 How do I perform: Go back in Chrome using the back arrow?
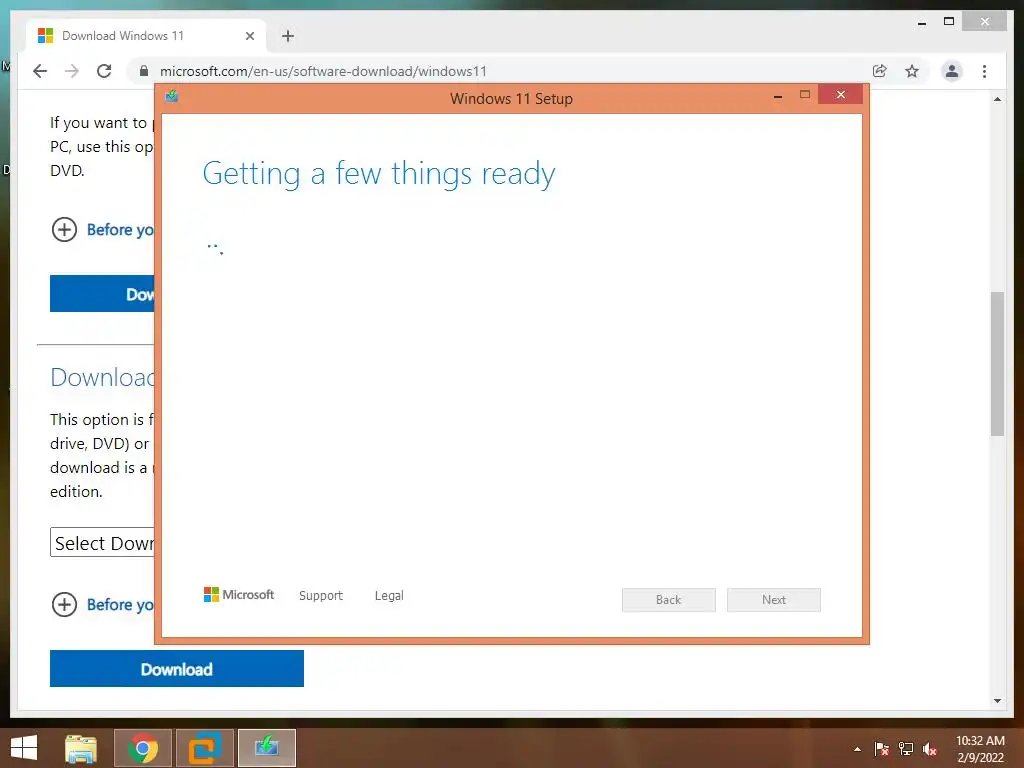[40, 71]
